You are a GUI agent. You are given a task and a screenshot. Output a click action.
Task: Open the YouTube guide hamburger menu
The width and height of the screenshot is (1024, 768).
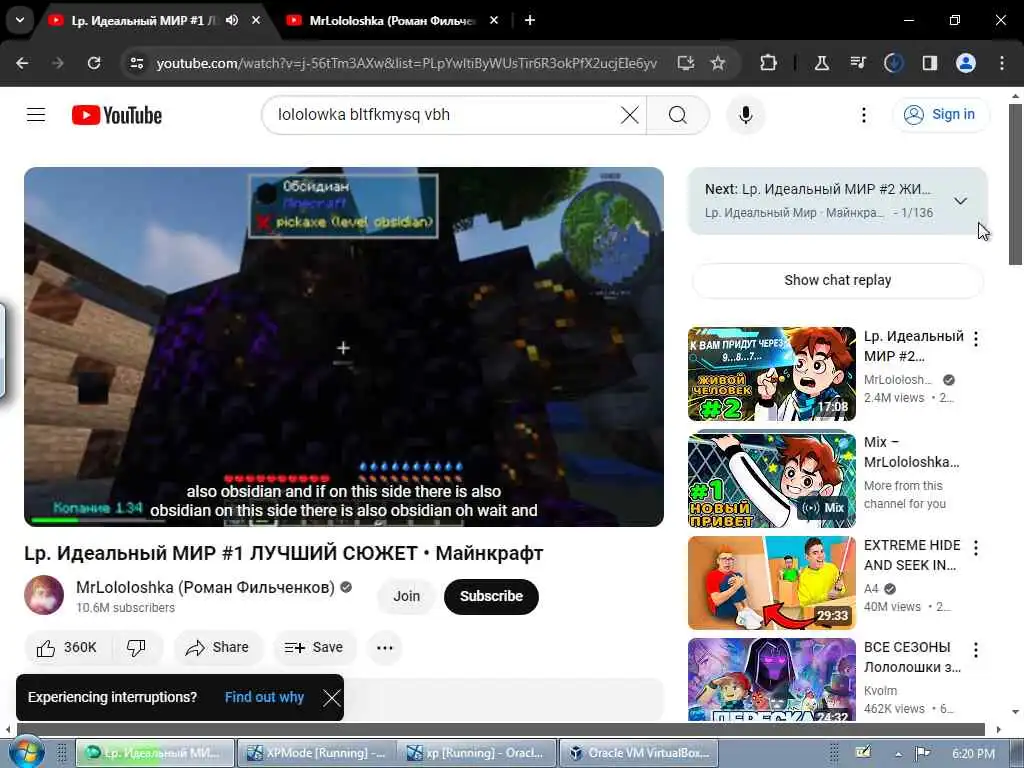[36, 115]
